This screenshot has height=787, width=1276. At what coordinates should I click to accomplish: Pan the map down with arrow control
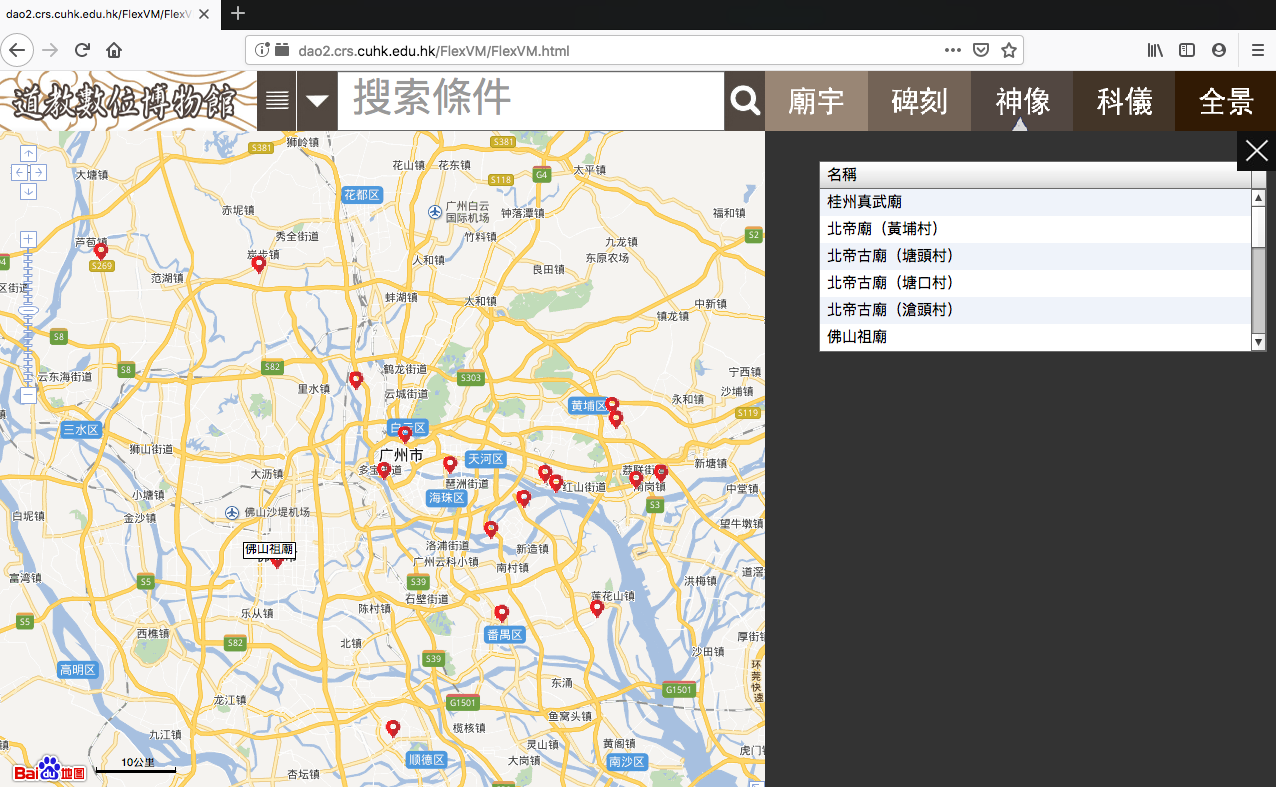click(x=28, y=191)
